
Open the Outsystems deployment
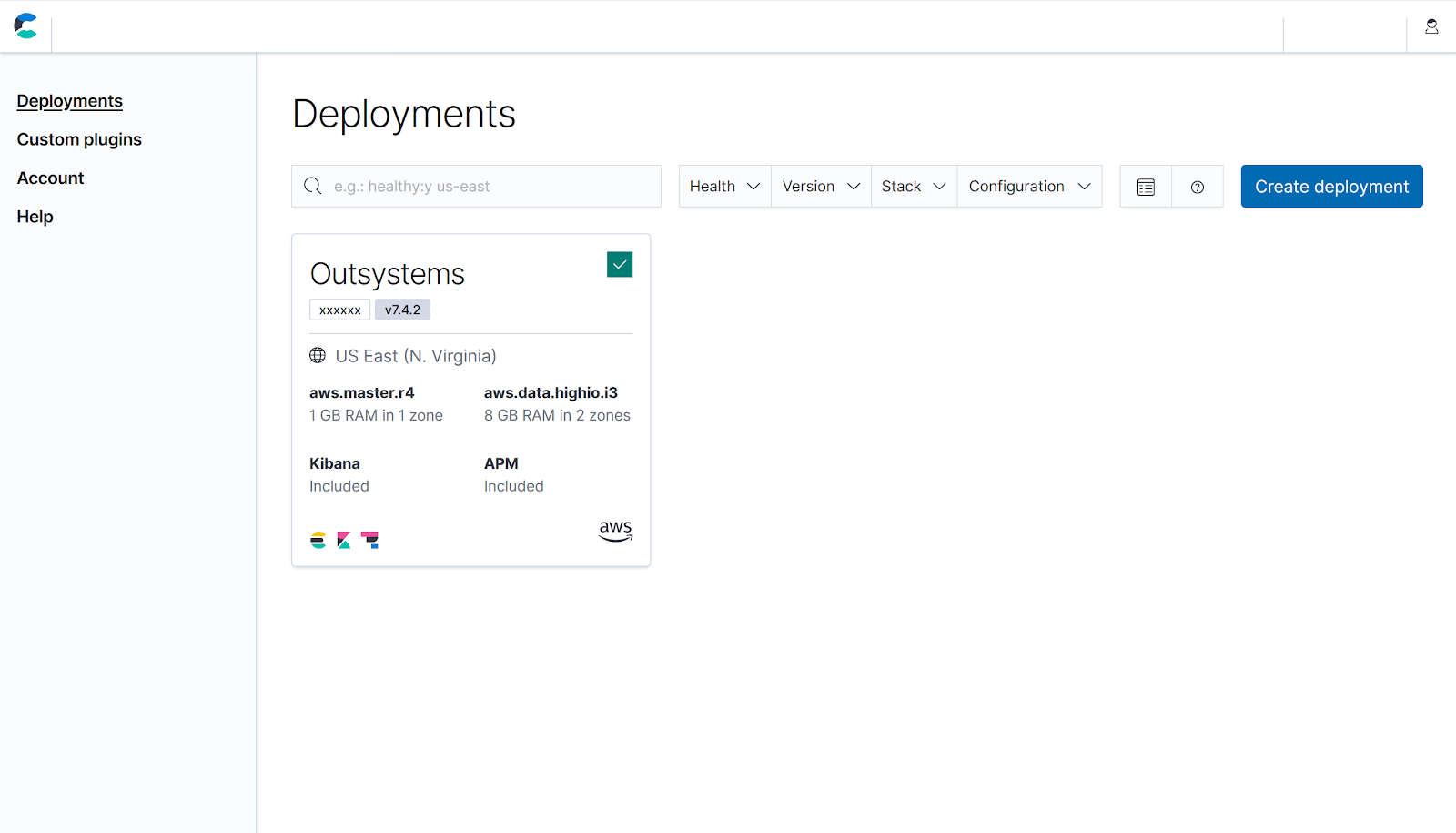click(x=388, y=274)
